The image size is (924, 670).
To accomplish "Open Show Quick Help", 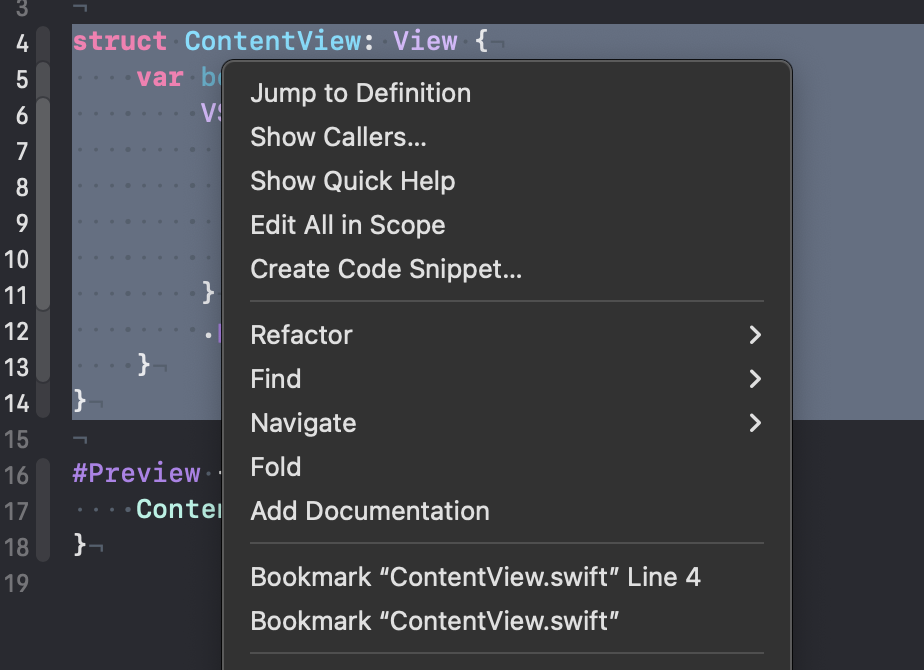I will (352, 181).
